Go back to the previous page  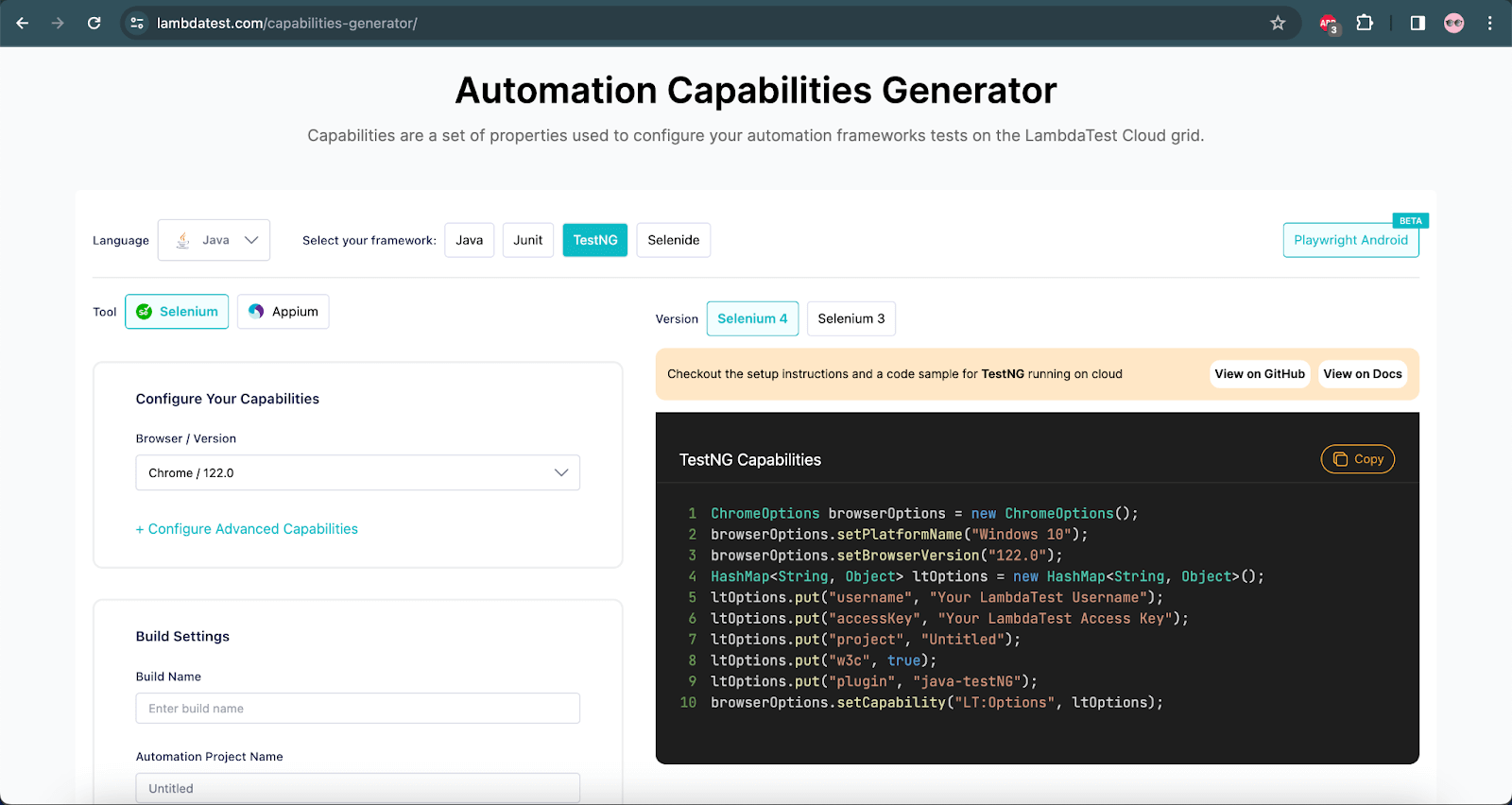[23, 23]
